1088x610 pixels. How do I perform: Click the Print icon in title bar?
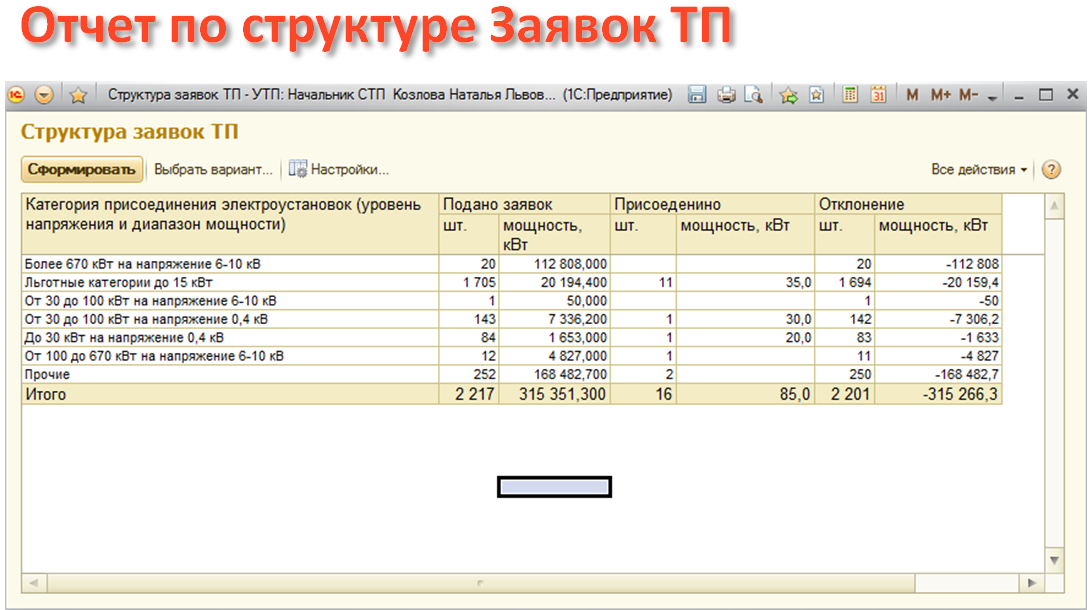pyautogui.click(x=726, y=95)
